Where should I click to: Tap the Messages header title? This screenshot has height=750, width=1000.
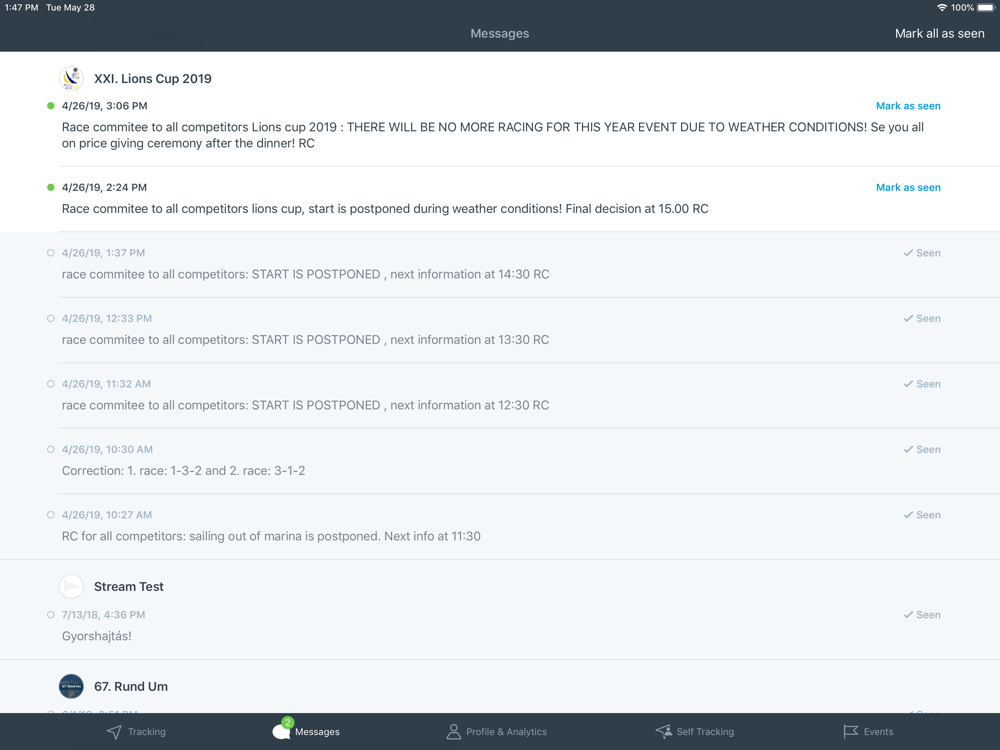point(500,34)
